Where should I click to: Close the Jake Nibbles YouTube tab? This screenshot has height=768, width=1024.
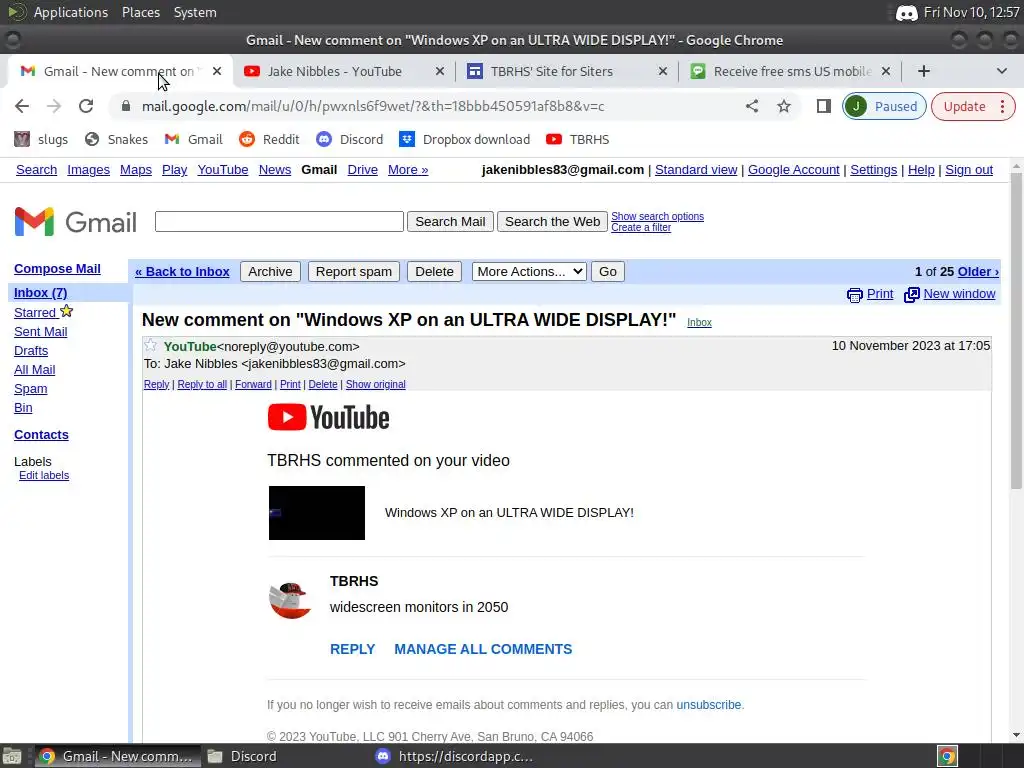point(440,71)
